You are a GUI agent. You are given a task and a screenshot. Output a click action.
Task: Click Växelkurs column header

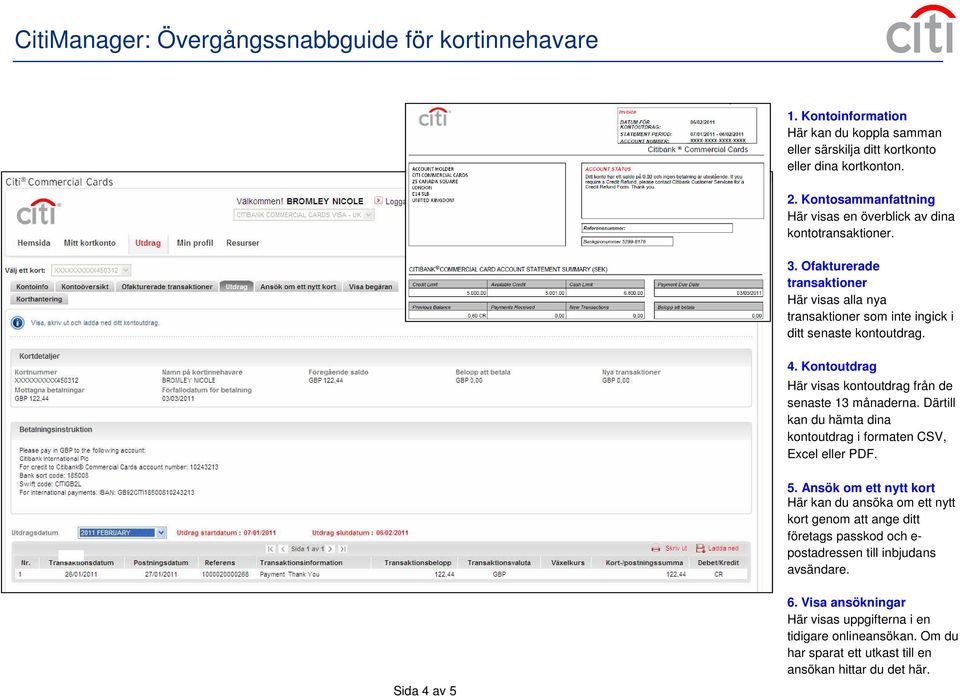tap(568, 563)
